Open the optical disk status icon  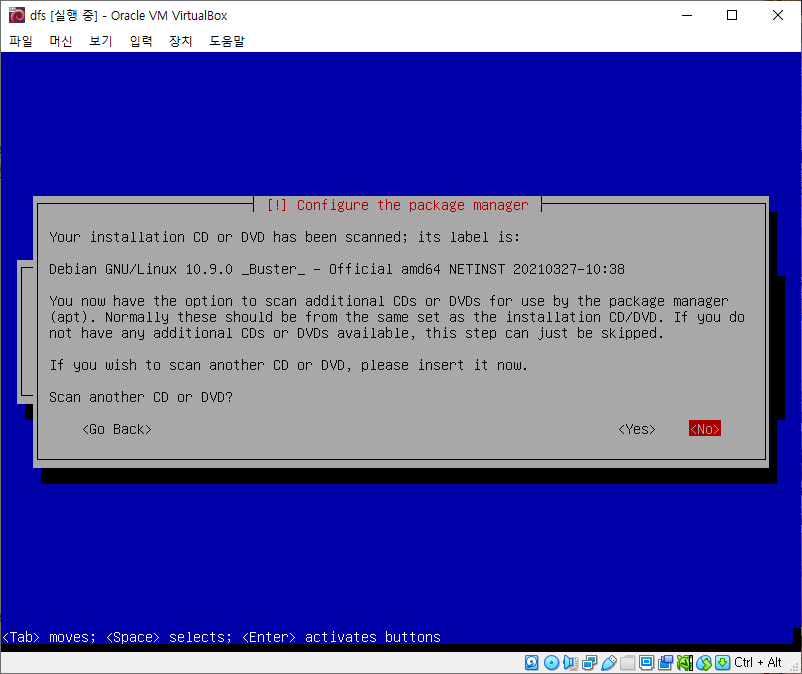coord(551,663)
